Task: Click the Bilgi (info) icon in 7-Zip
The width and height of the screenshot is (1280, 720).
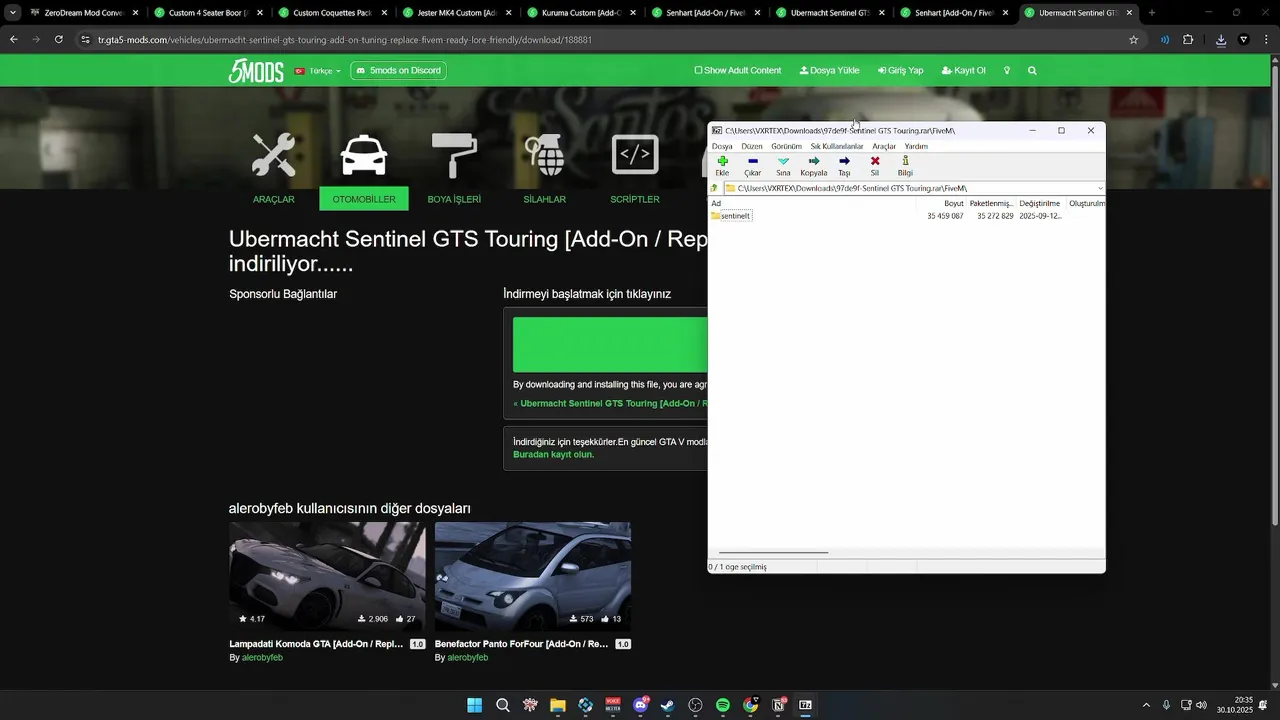Action: click(905, 161)
